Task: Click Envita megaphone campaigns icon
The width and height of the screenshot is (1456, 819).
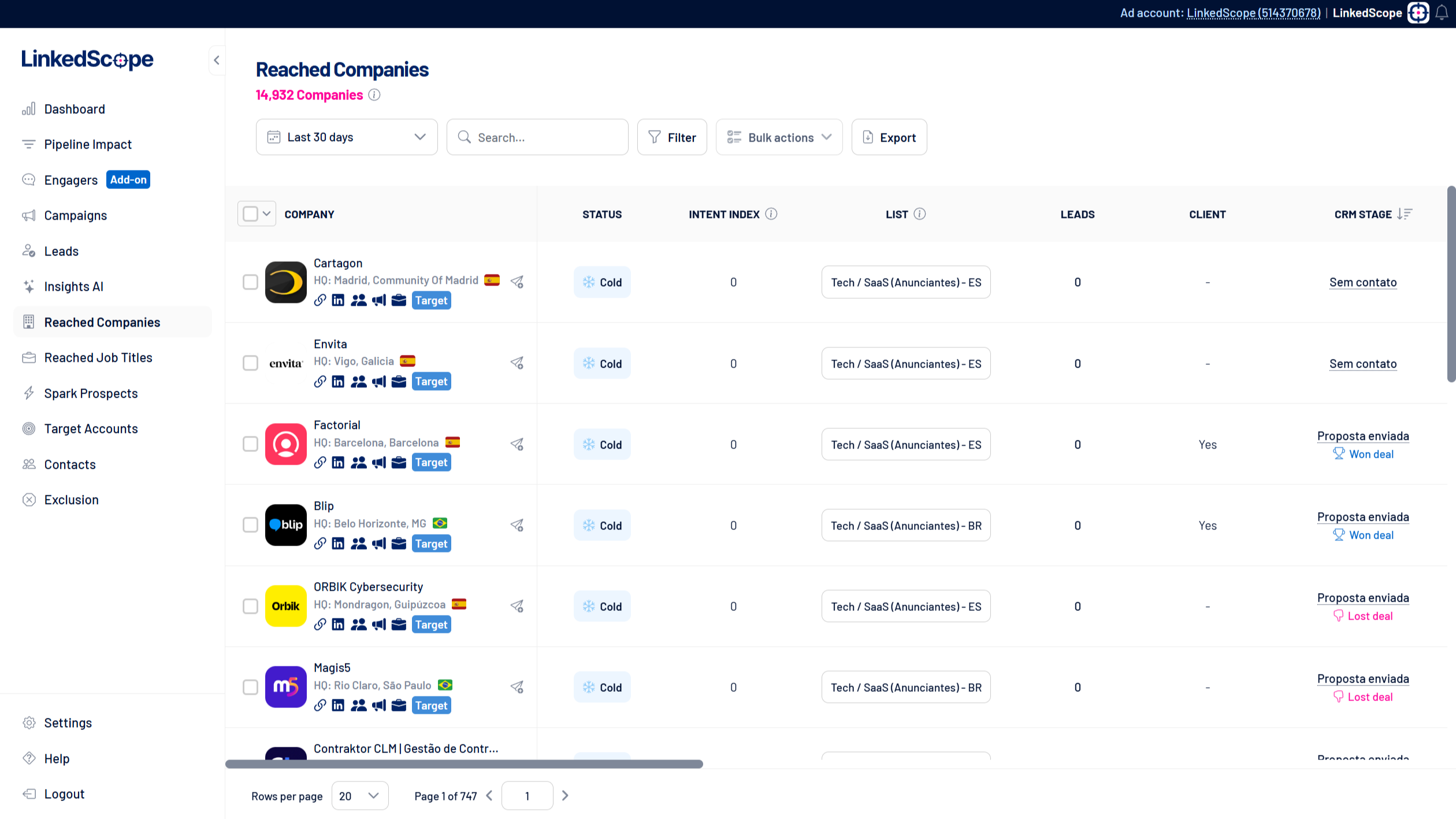Action: tap(379, 381)
